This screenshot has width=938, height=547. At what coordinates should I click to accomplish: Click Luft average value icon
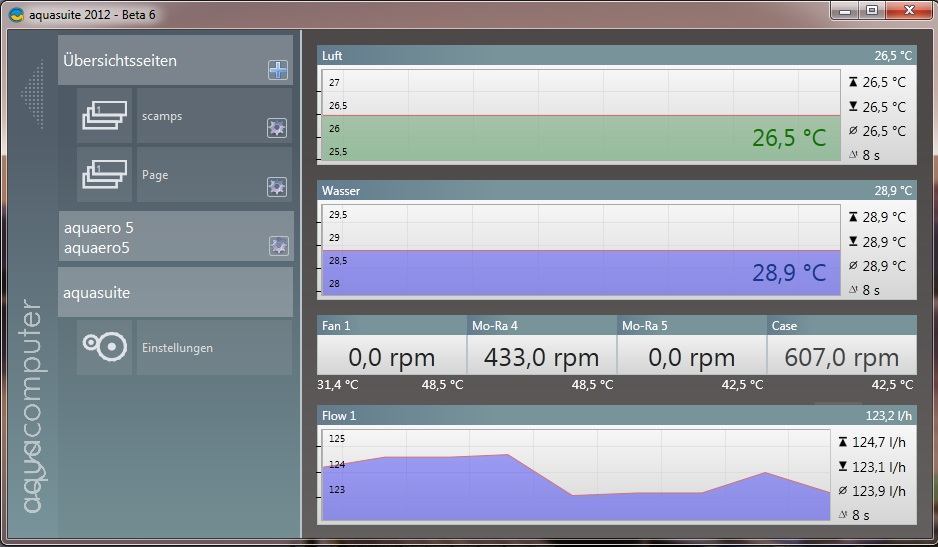click(853, 130)
